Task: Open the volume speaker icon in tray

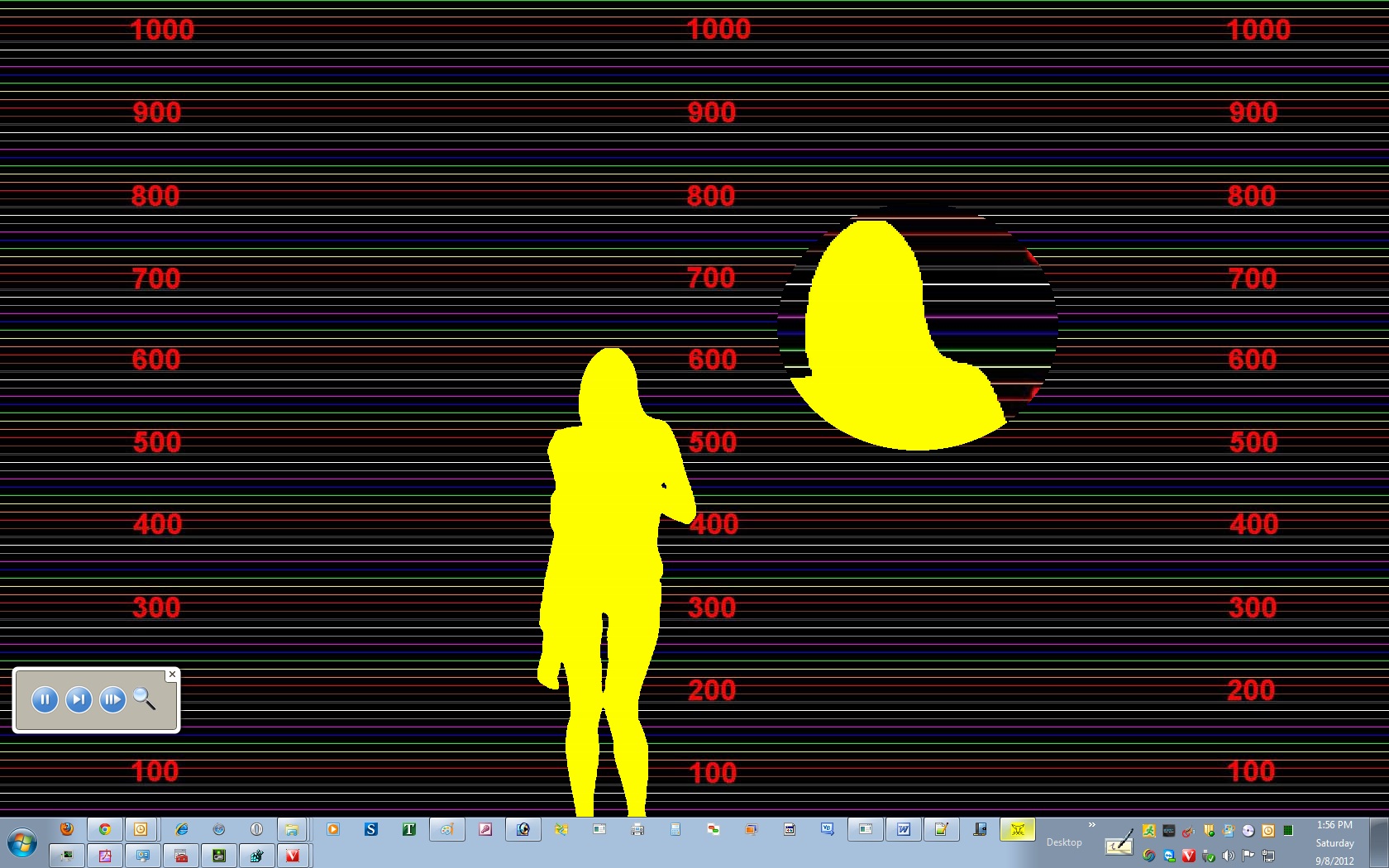Action: (x=1229, y=856)
